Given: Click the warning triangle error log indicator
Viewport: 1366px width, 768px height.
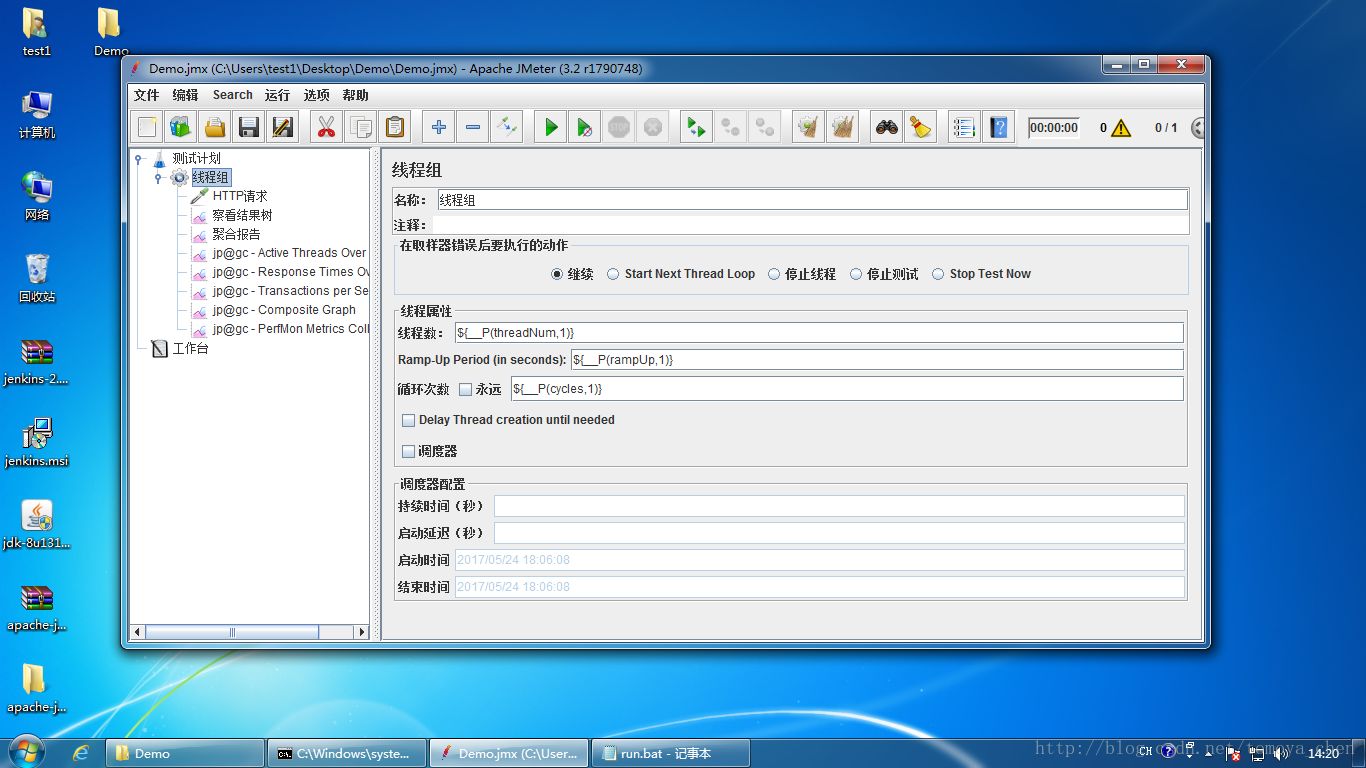Looking at the screenshot, I should click(1121, 128).
